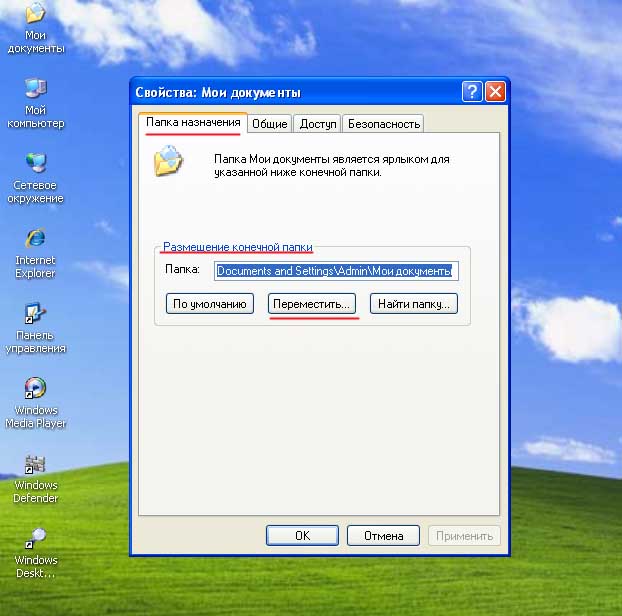Screen dimensions: 622x616
Task: Select the Internet Explorer desktop icon
Action: coord(35,240)
